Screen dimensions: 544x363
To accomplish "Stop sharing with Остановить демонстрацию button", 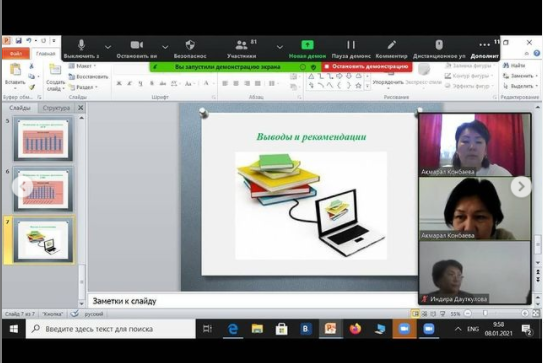I will (x=367, y=66).
